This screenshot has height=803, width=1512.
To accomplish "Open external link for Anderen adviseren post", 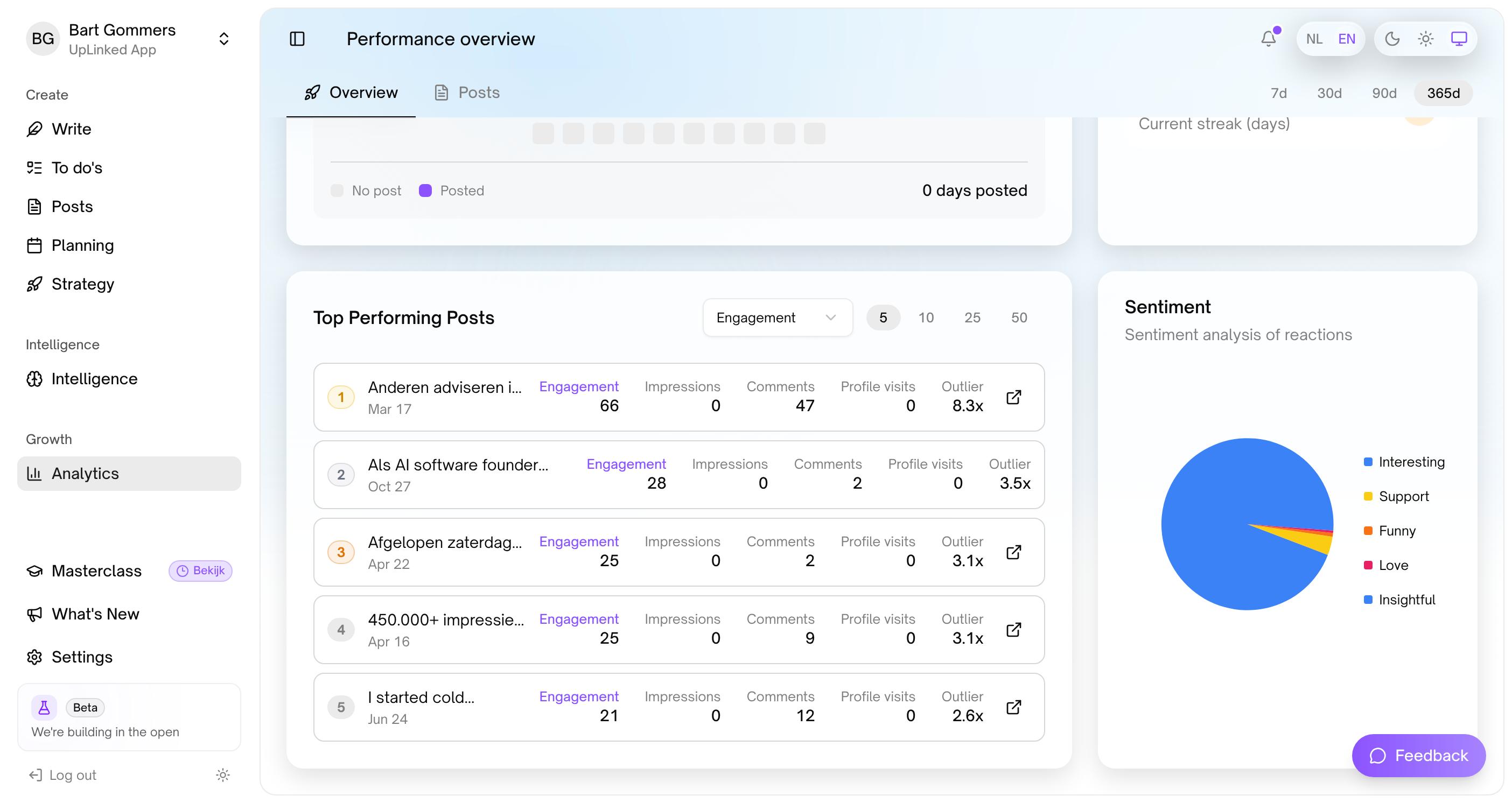I will 1014,397.
